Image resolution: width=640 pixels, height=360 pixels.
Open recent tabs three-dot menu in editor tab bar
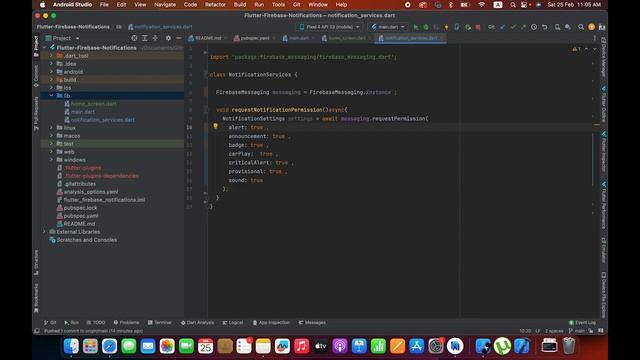(x=594, y=38)
